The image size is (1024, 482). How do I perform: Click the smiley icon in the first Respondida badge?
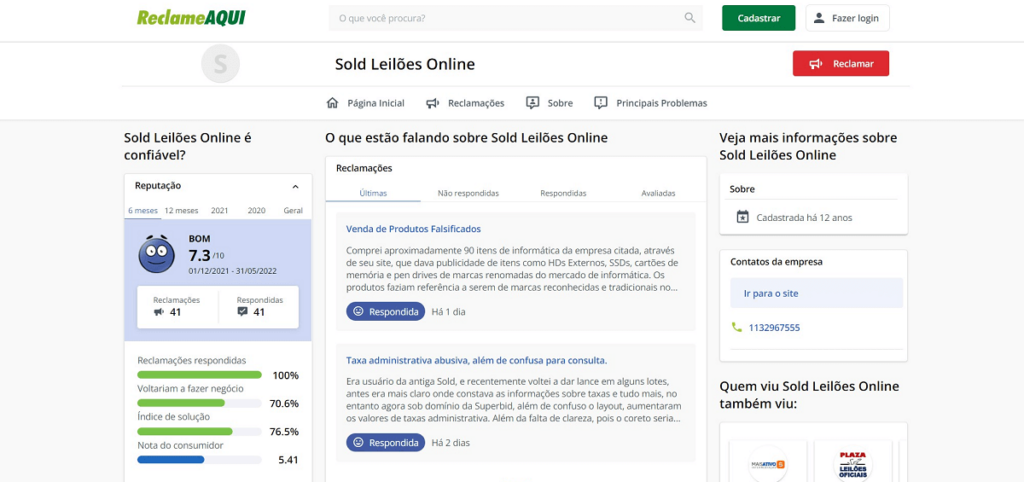358,312
